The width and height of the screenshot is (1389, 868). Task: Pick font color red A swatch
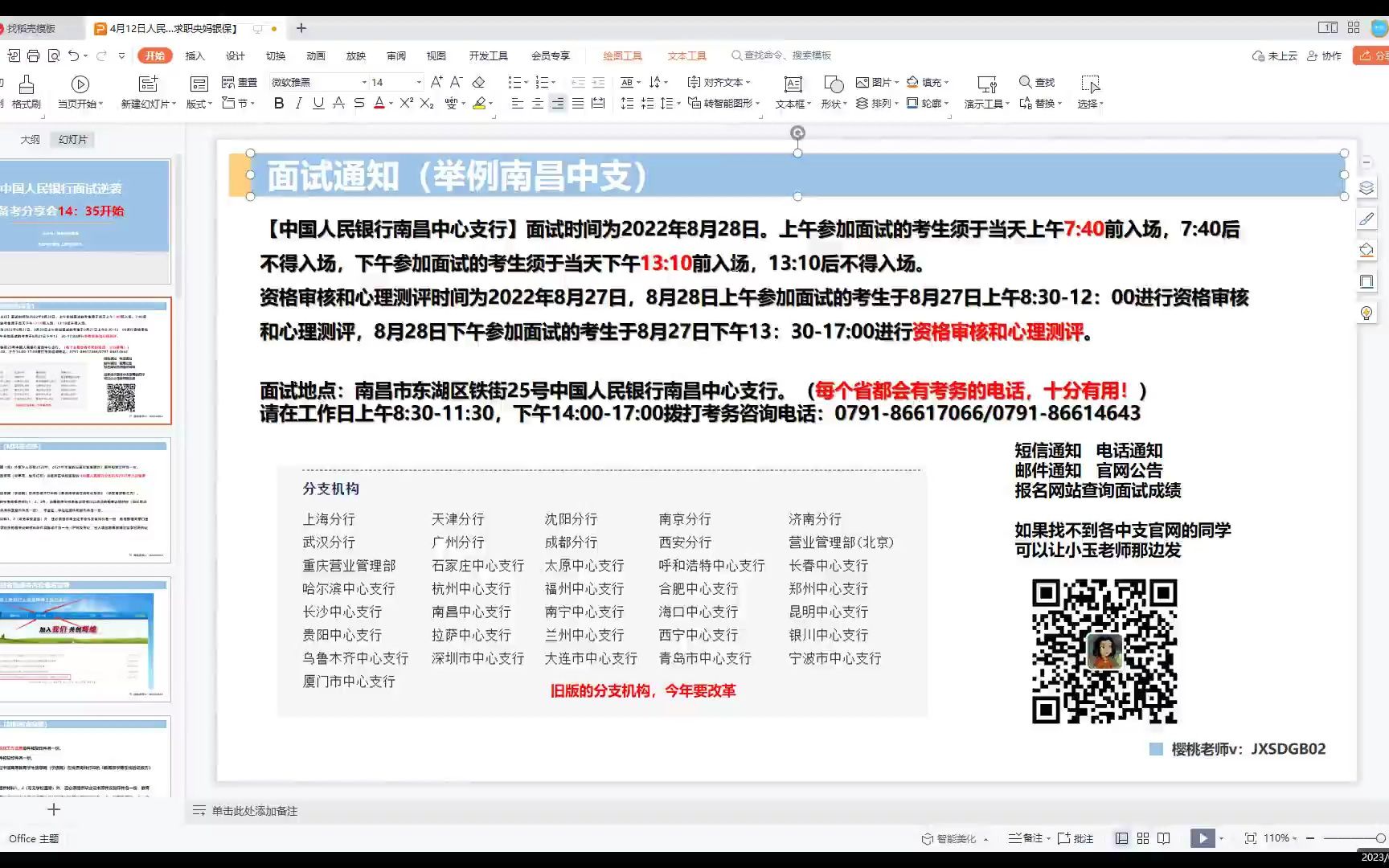[x=379, y=103]
